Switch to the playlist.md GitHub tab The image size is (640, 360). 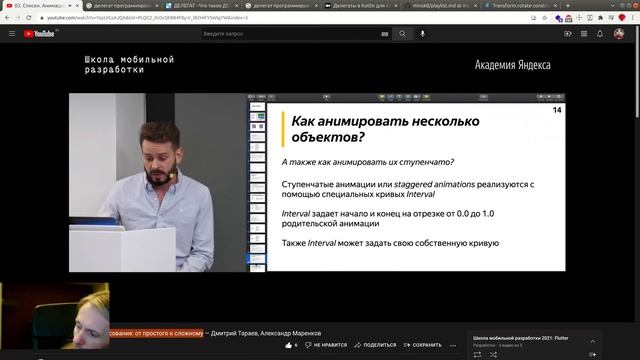[440, 6]
